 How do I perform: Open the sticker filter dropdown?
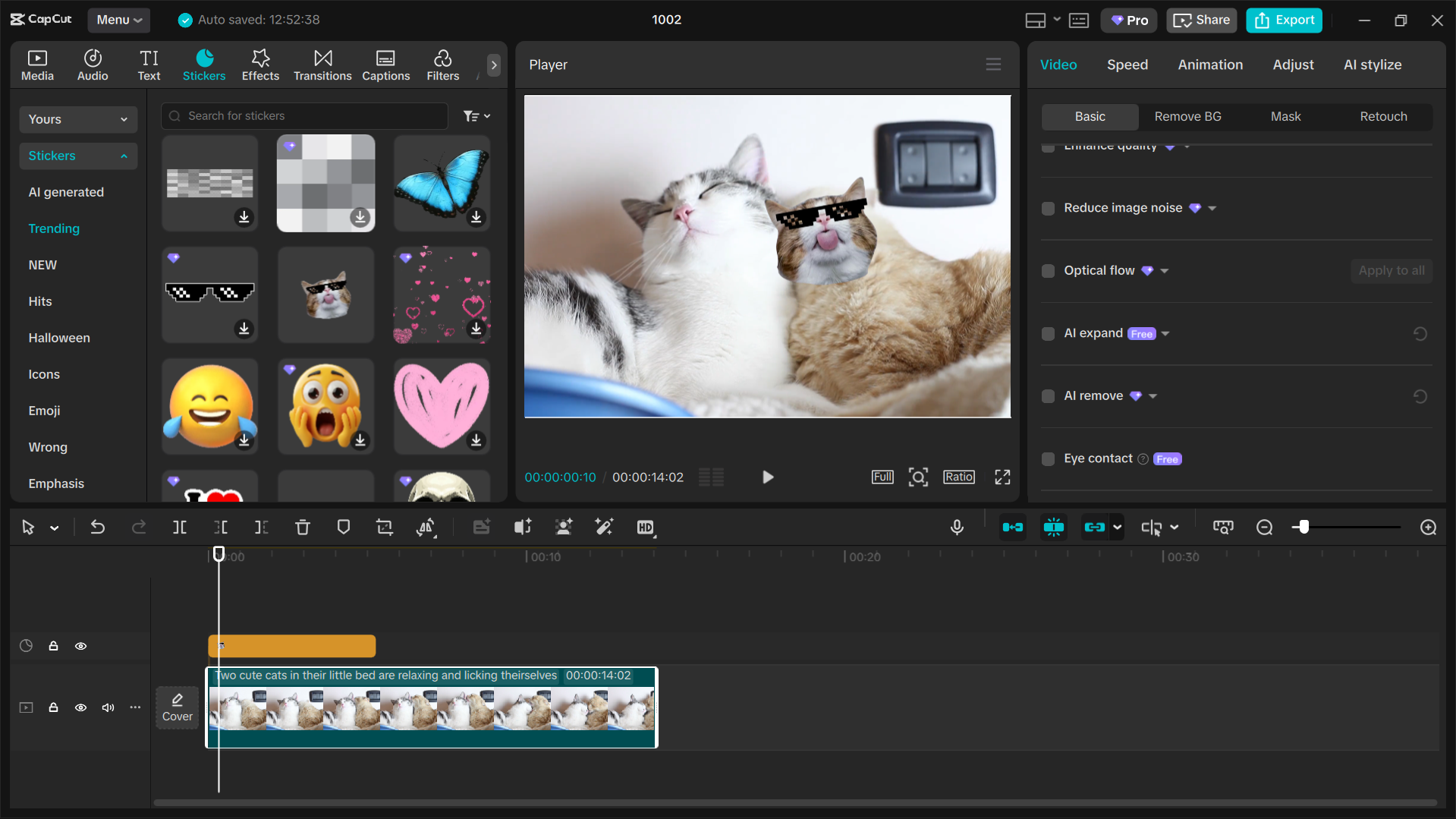coord(476,116)
